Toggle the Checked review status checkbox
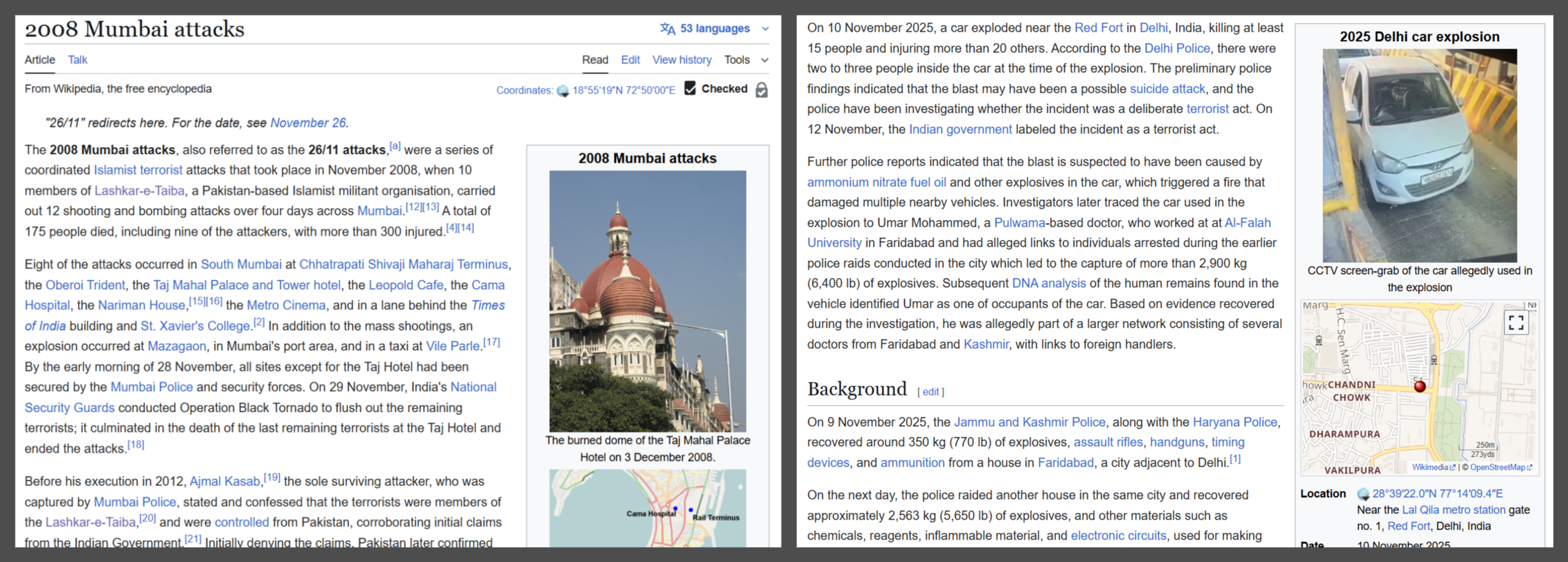The image size is (1568, 562). [690, 88]
